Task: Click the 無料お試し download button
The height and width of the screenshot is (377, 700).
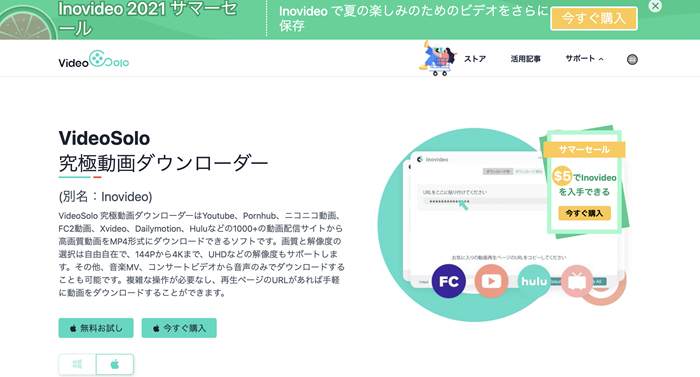Action: pos(96,328)
